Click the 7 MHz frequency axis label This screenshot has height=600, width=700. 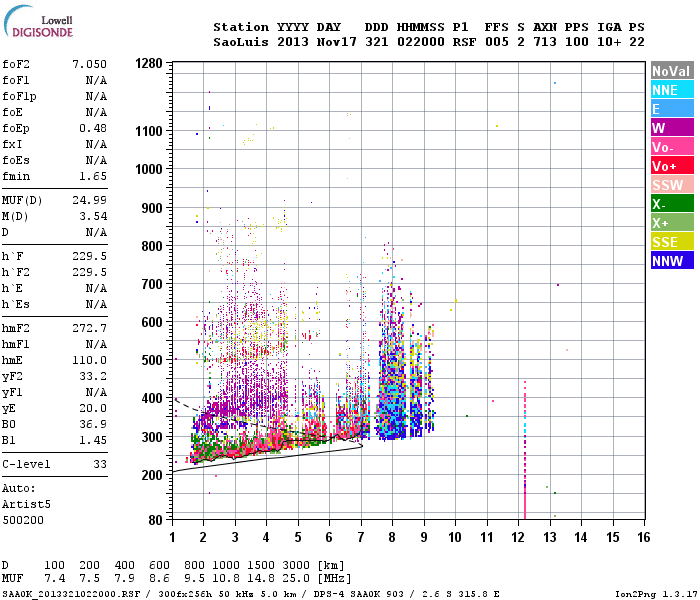(361, 537)
